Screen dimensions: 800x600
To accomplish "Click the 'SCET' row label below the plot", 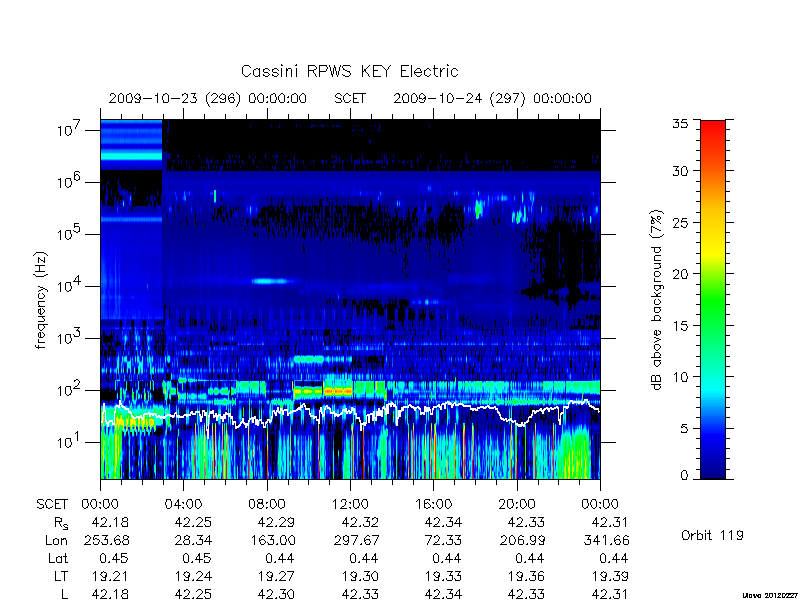I will pos(52,505).
